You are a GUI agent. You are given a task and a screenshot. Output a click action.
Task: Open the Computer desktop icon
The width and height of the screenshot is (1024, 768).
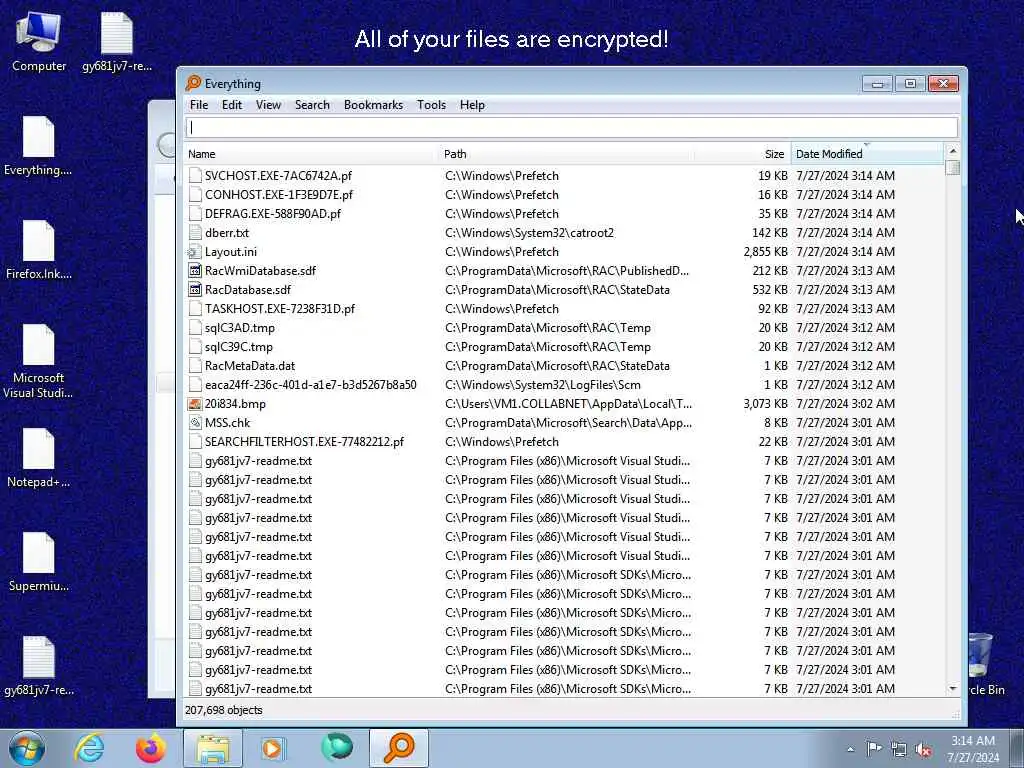click(x=39, y=42)
